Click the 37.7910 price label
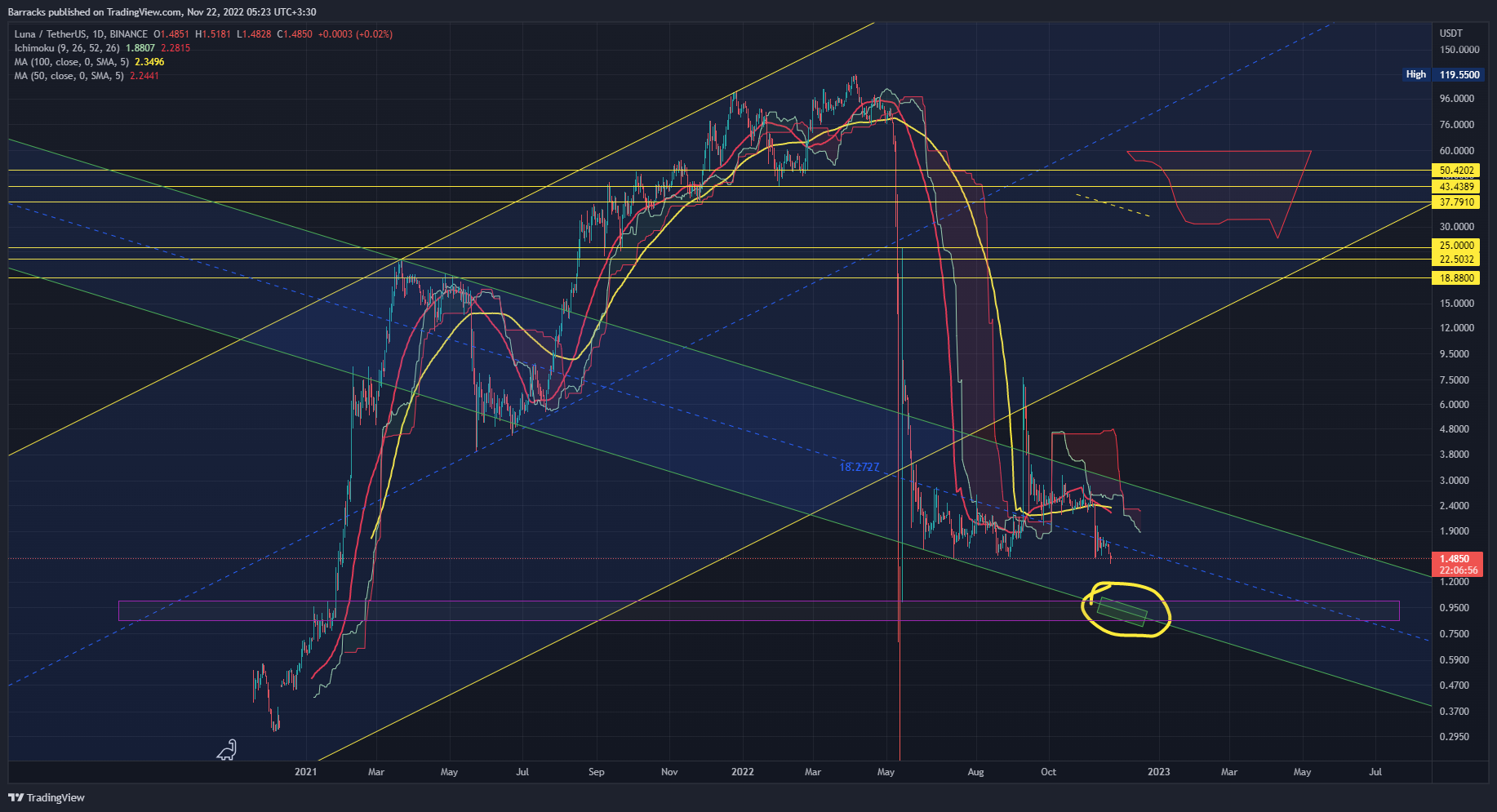This screenshot has height=812, width=1497. tap(1456, 202)
